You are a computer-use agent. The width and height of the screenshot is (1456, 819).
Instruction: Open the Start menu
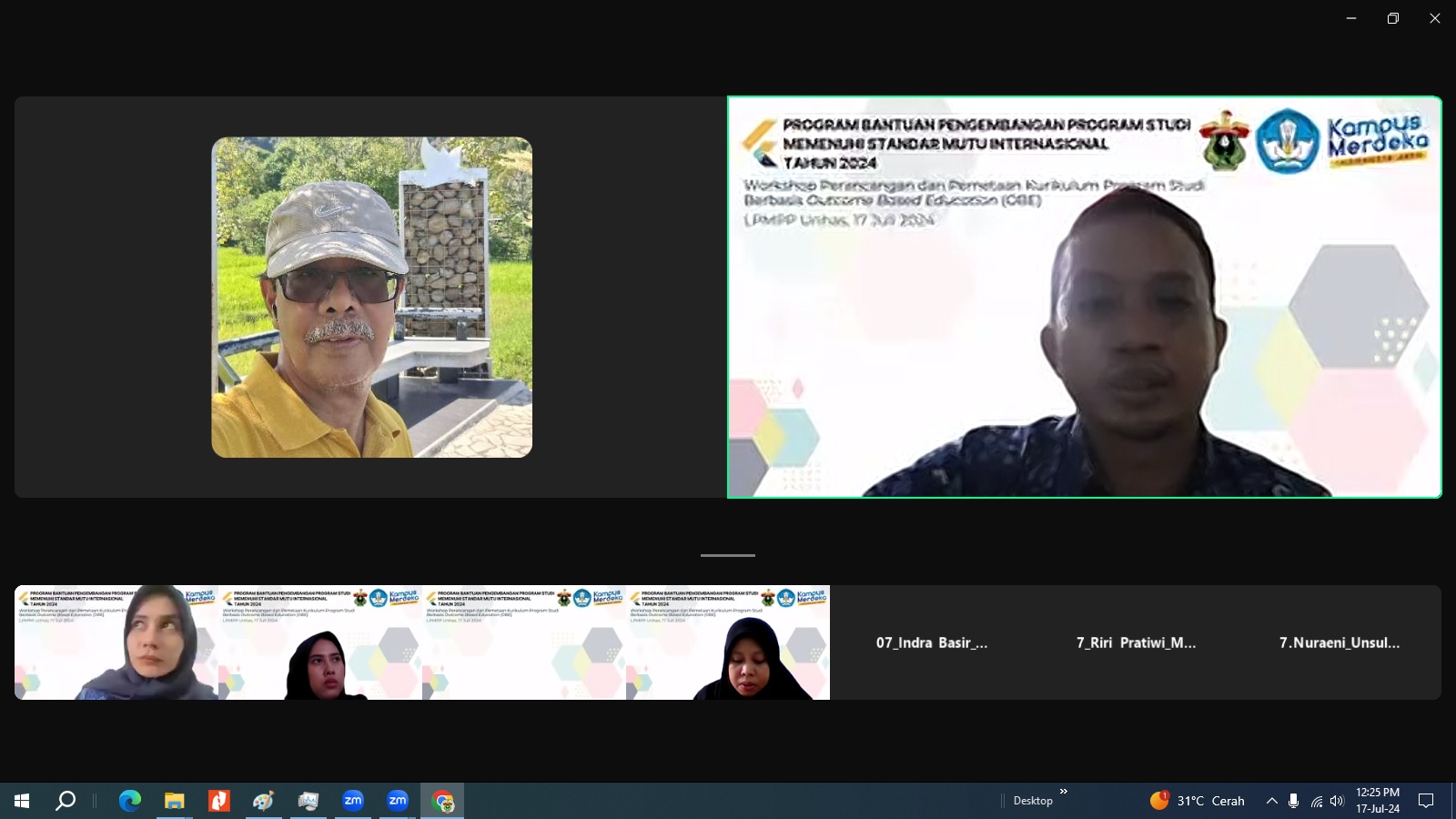pos(20,802)
